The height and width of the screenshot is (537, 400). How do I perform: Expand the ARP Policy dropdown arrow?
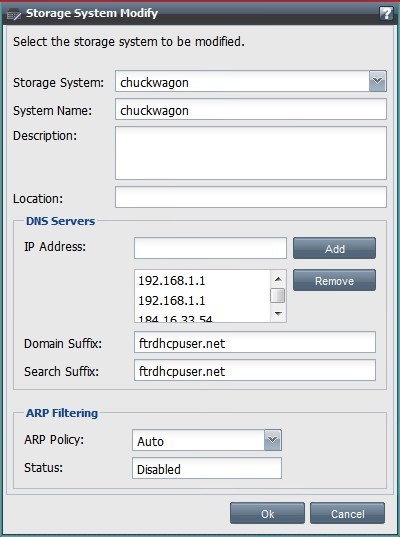tap(273, 440)
